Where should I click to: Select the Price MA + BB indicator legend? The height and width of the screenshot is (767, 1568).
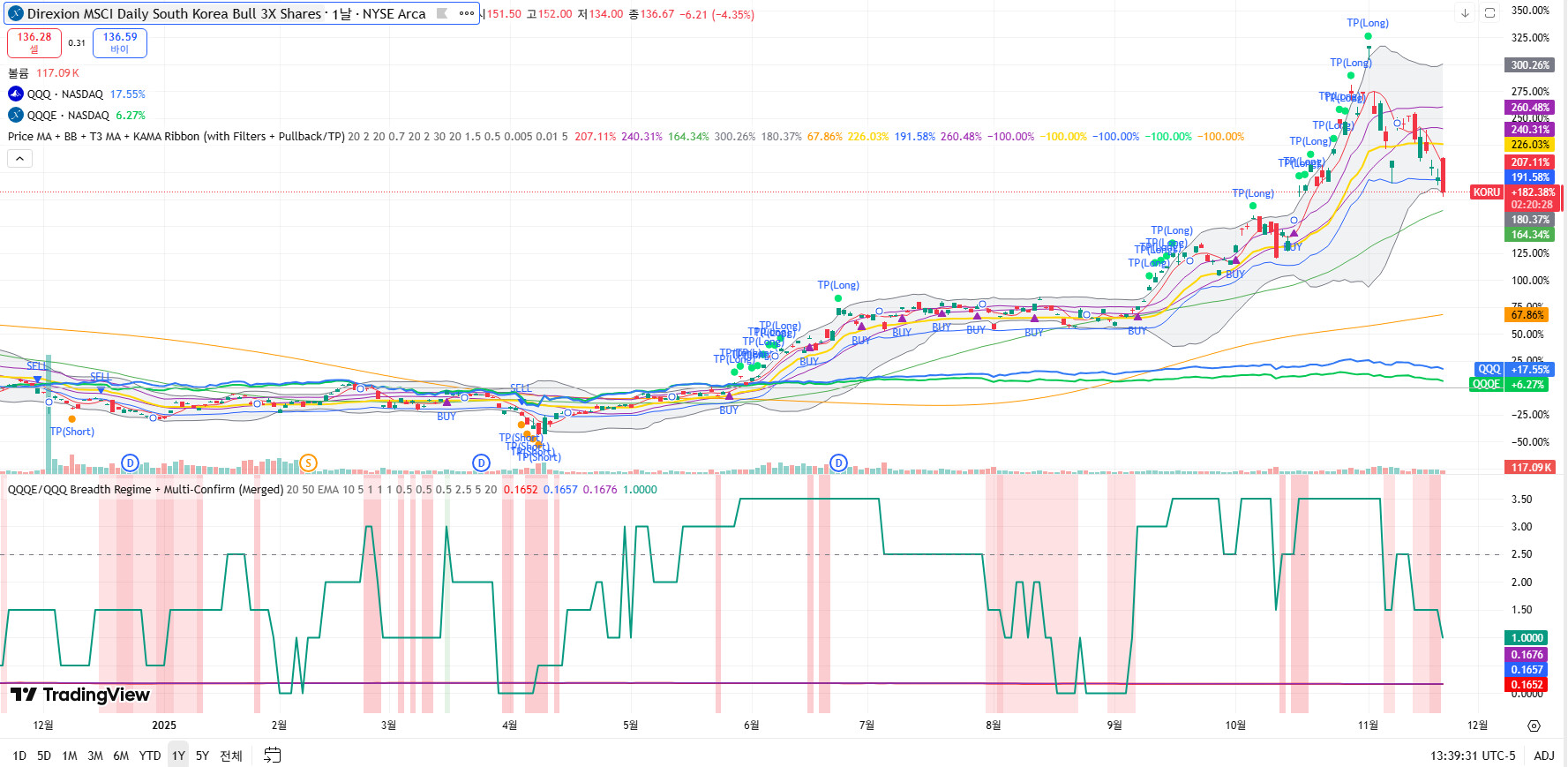[176, 136]
